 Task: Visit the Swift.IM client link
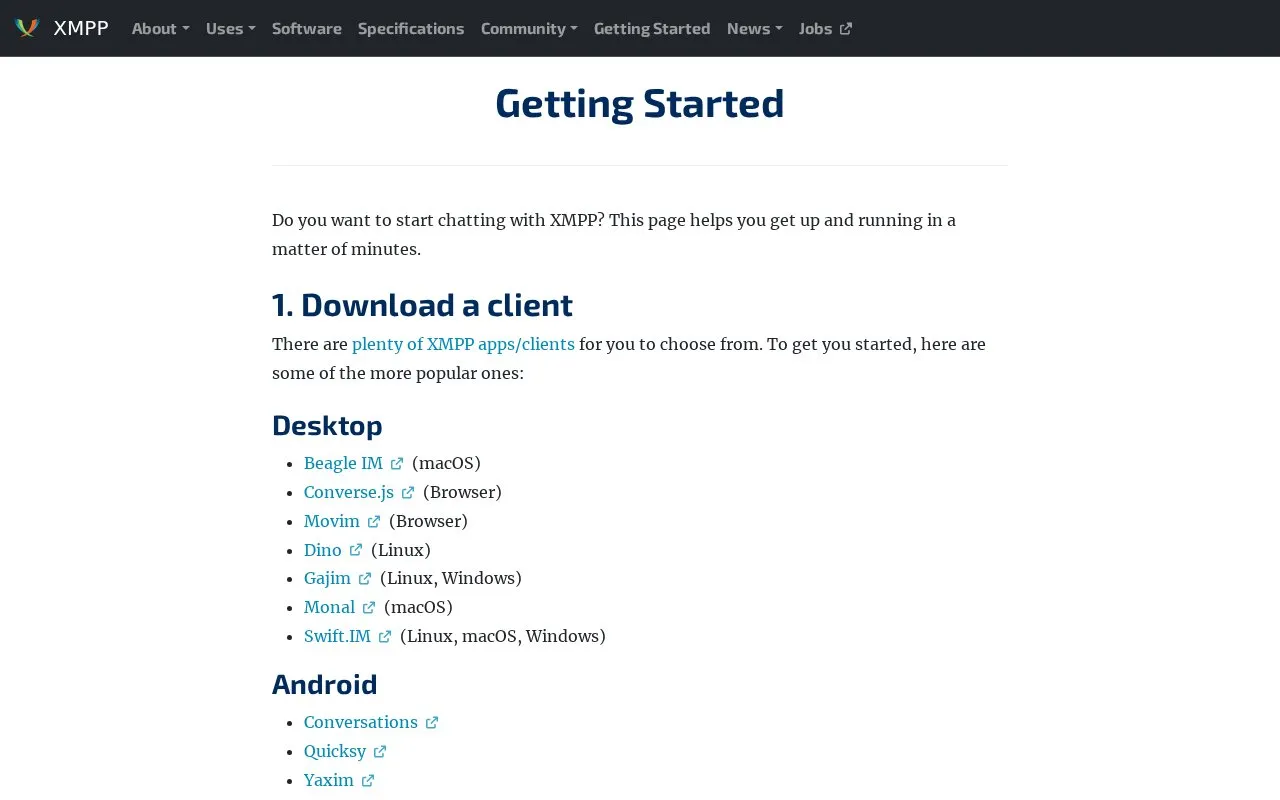tap(337, 636)
